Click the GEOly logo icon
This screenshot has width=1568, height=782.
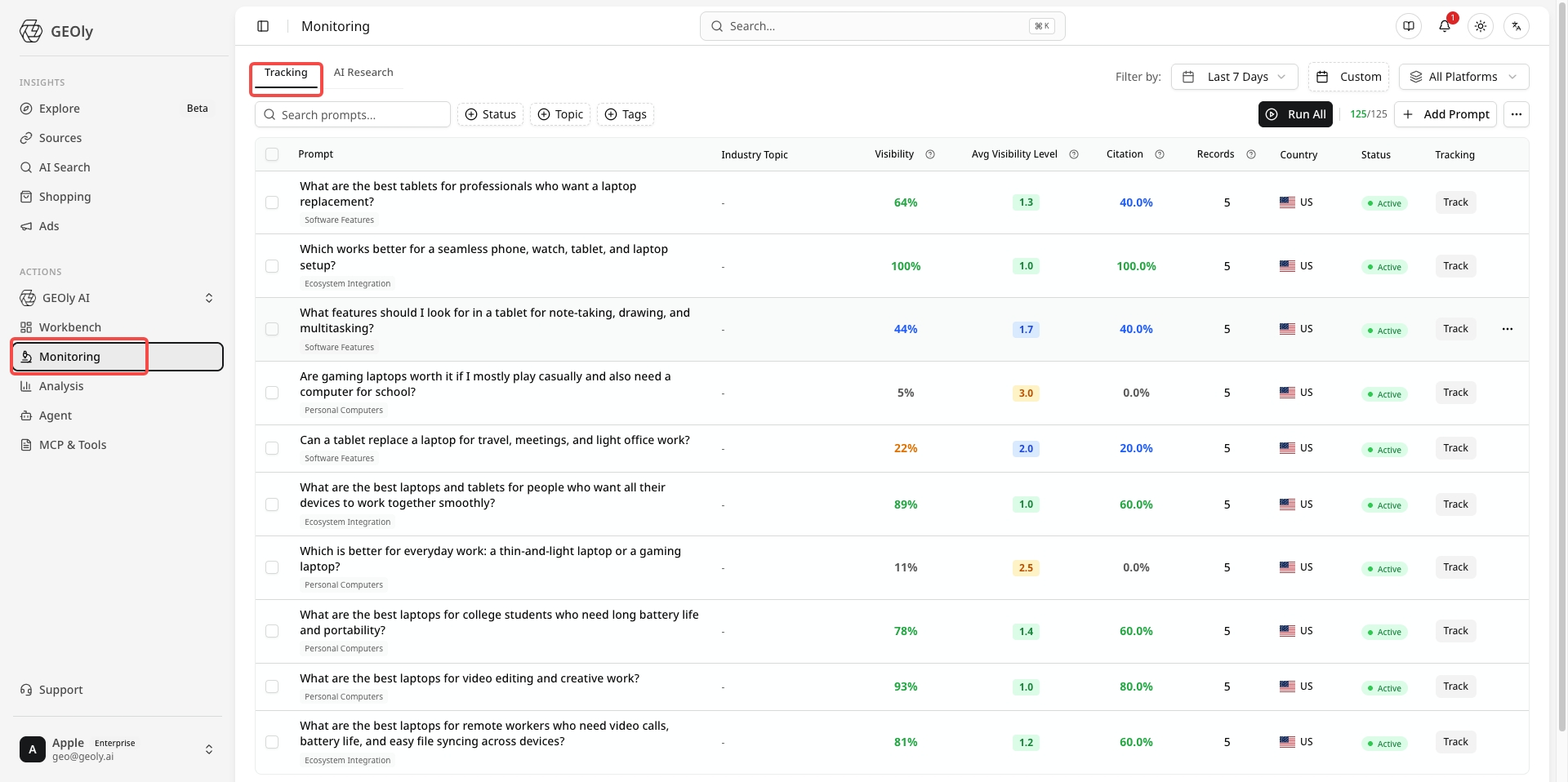[31, 31]
